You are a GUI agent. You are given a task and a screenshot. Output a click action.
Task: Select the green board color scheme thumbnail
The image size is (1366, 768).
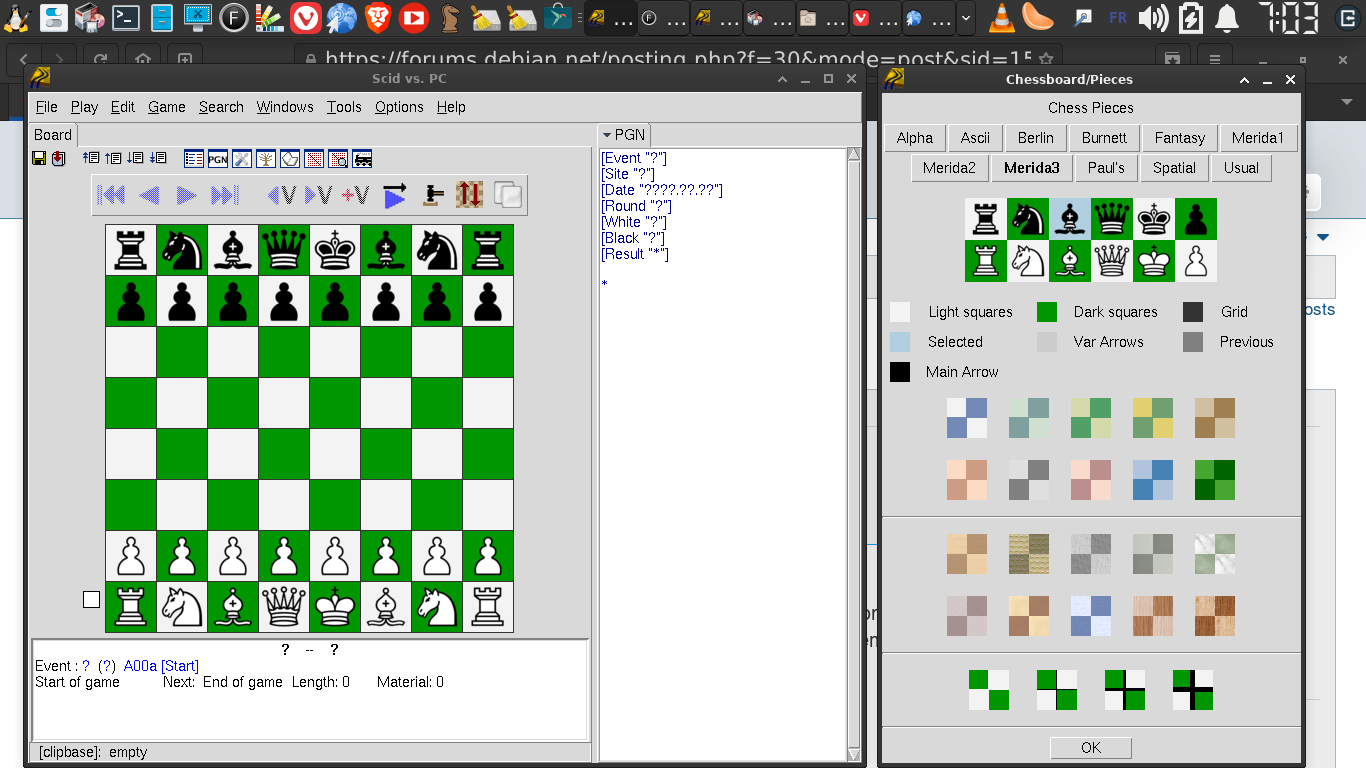(x=1215, y=480)
